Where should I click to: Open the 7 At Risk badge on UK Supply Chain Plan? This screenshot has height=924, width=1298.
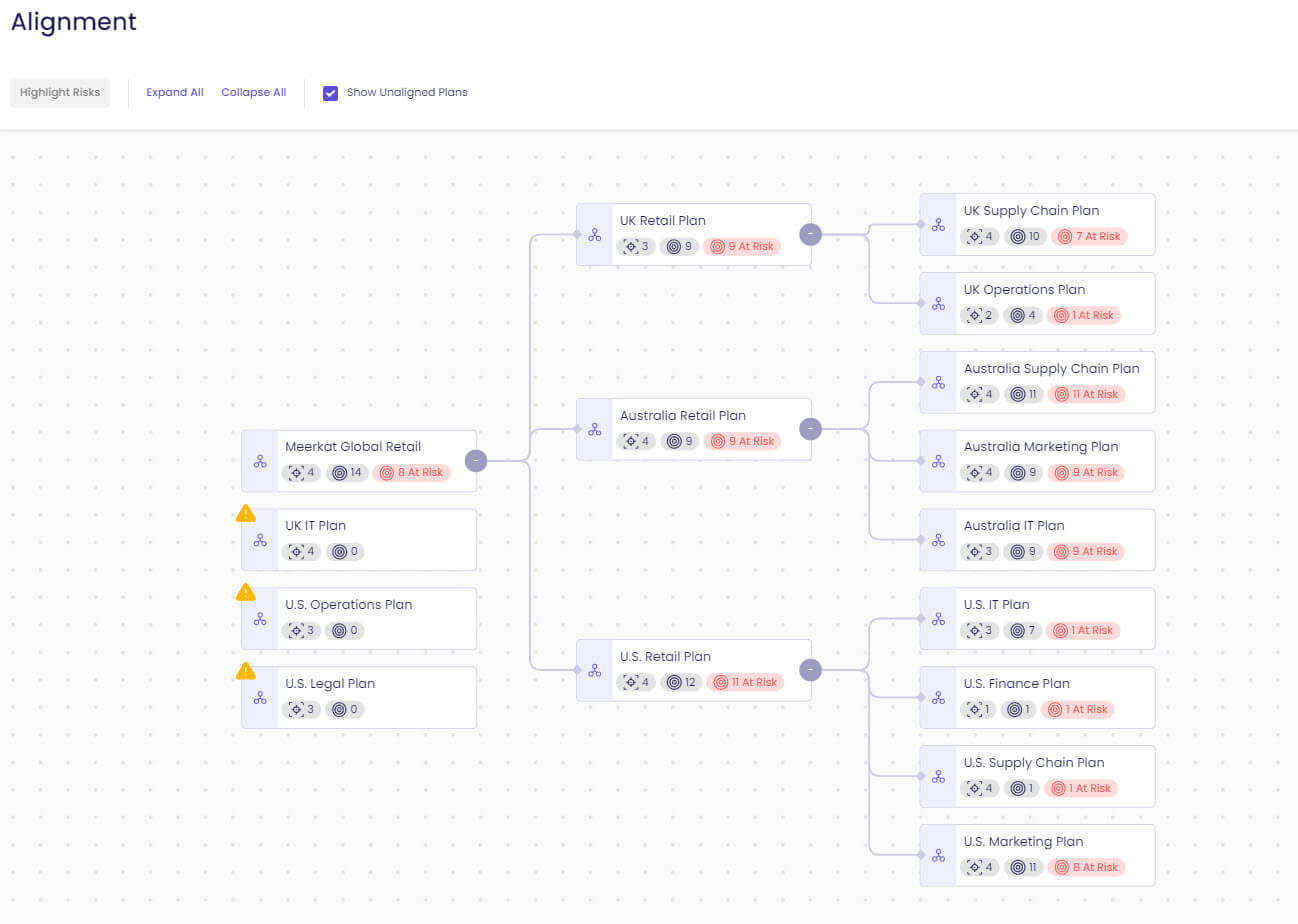[x=1089, y=237]
